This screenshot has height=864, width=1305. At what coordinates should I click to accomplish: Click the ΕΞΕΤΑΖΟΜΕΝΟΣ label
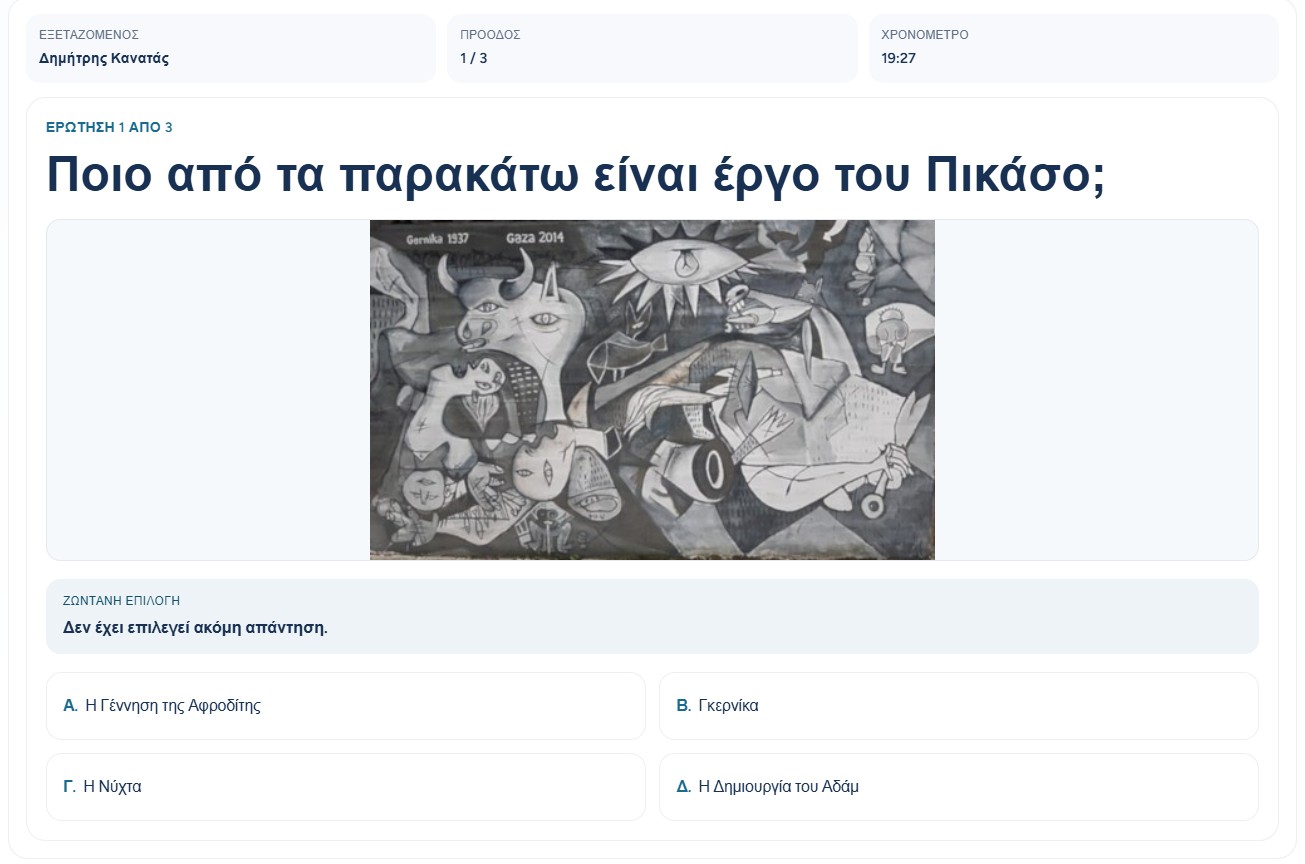(x=89, y=35)
